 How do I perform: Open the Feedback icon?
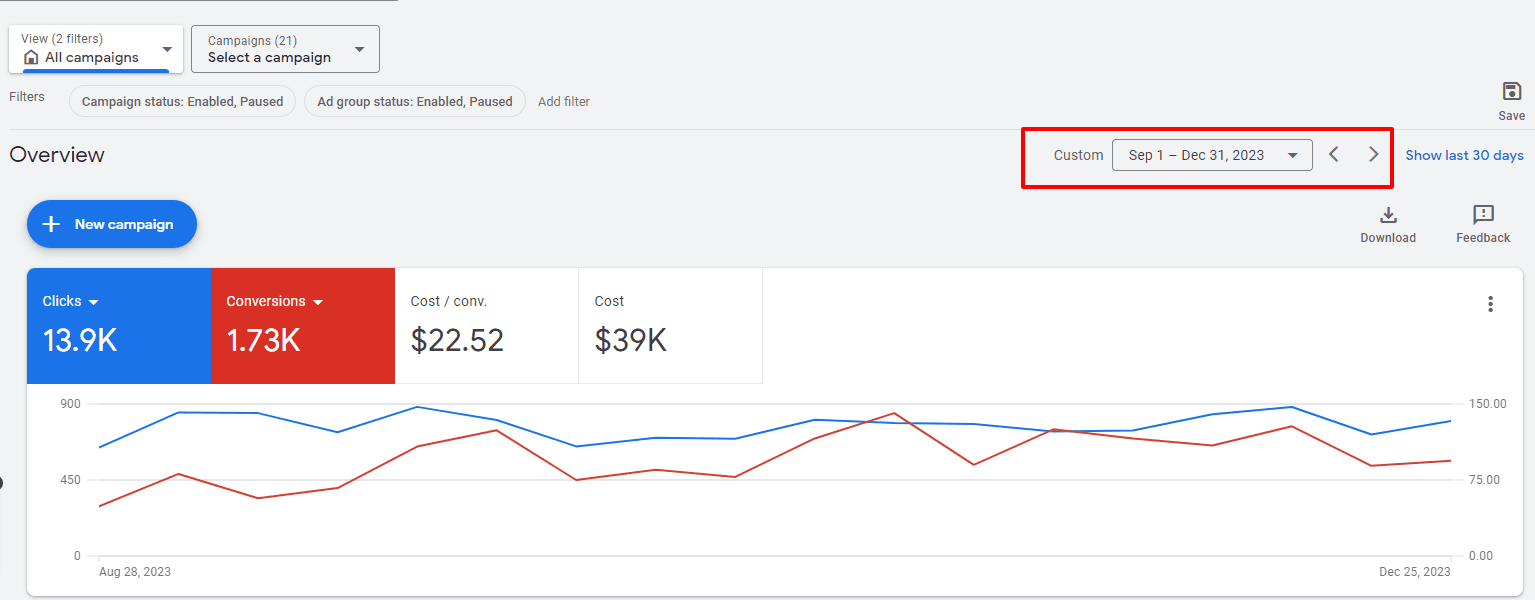[x=1482, y=215]
